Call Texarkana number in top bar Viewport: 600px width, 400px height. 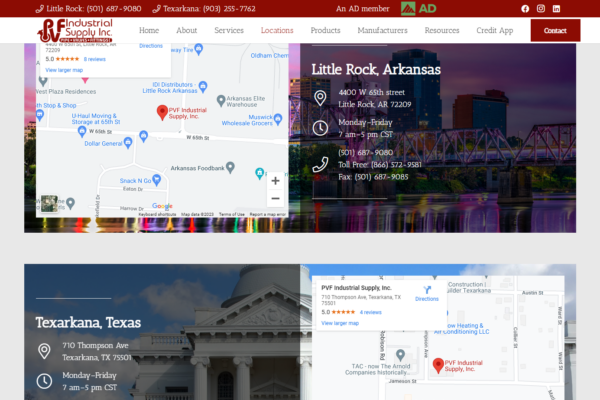point(204,8)
